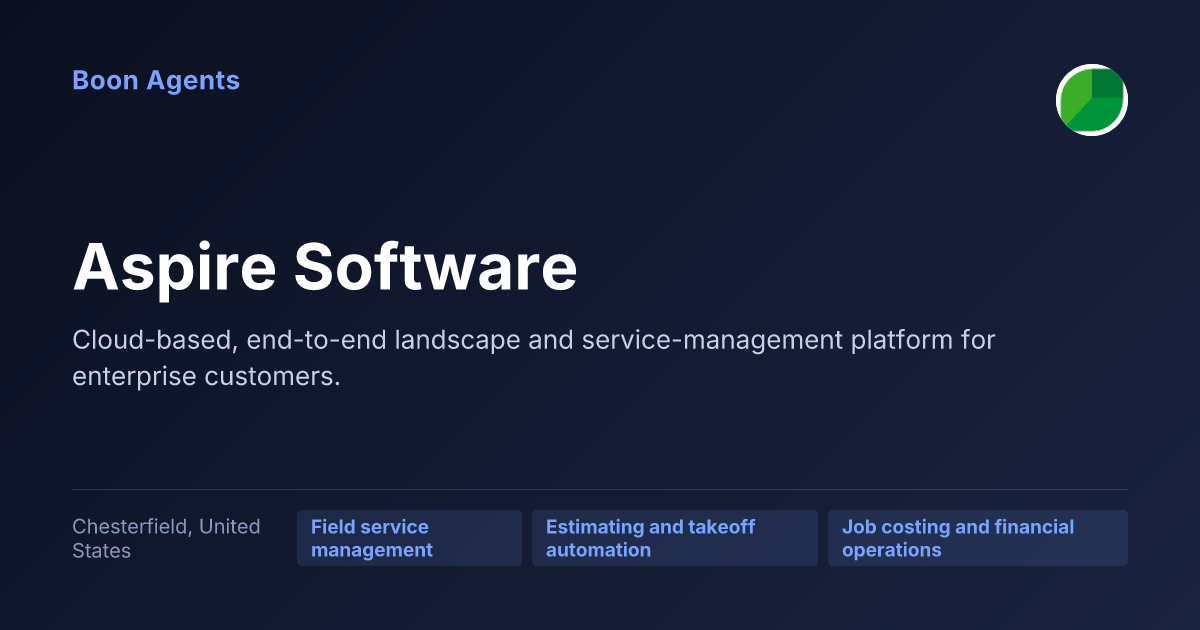The image size is (1200, 630).
Task: Click the green pie-chart Aspire logo icon
Action: tap(1092, 100)
